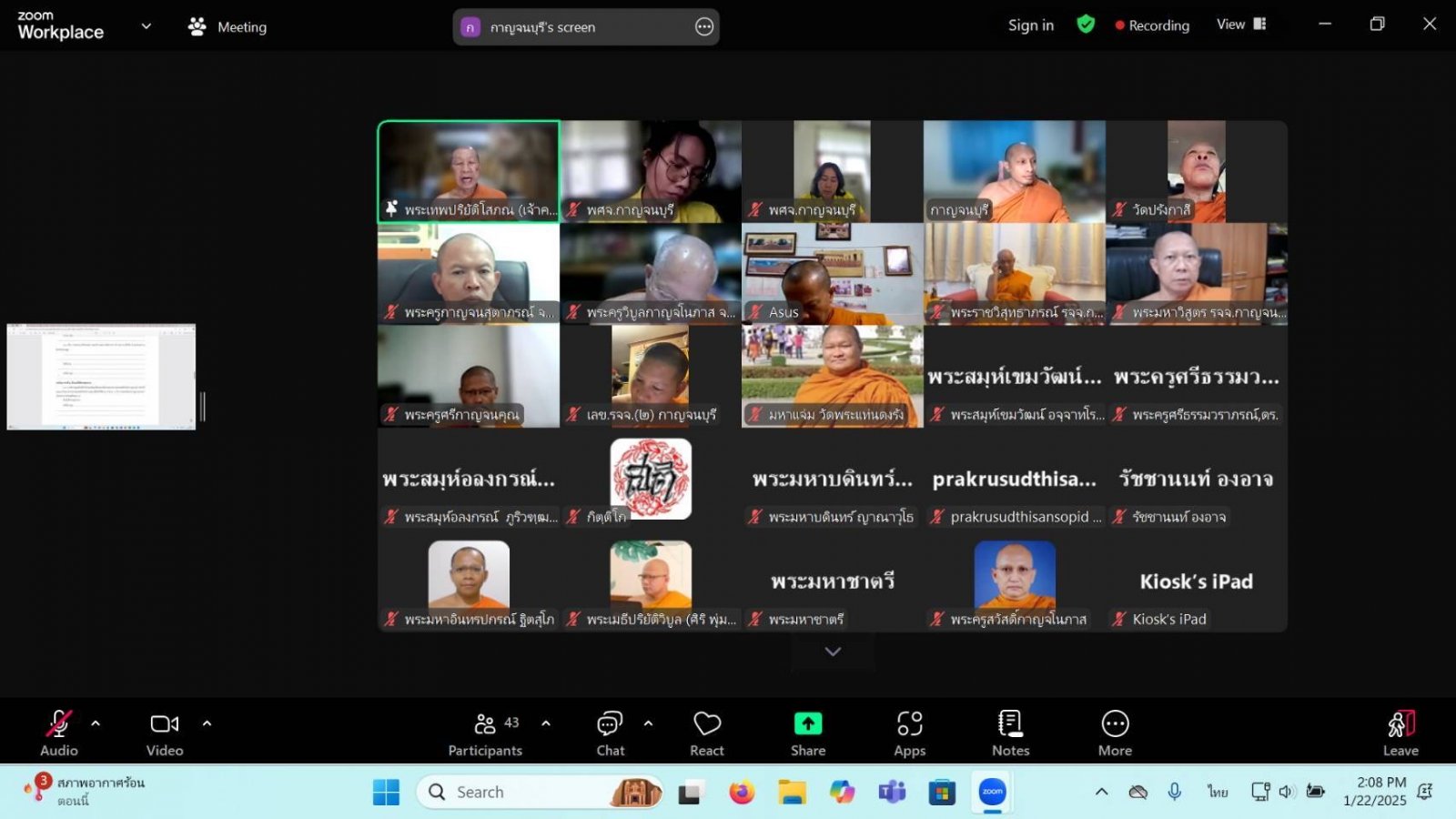This screenshot has height=819, width=1456.
Task: Open the Chat panel
Action: [x=610, y=733]
